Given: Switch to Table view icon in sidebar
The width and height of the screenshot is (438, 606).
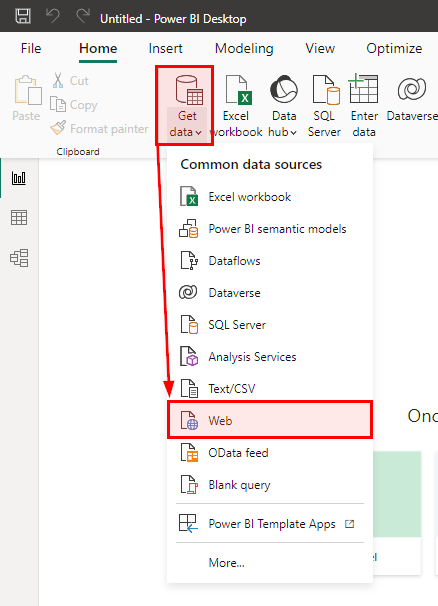Looking at the screenshot, I should [19, 218].
